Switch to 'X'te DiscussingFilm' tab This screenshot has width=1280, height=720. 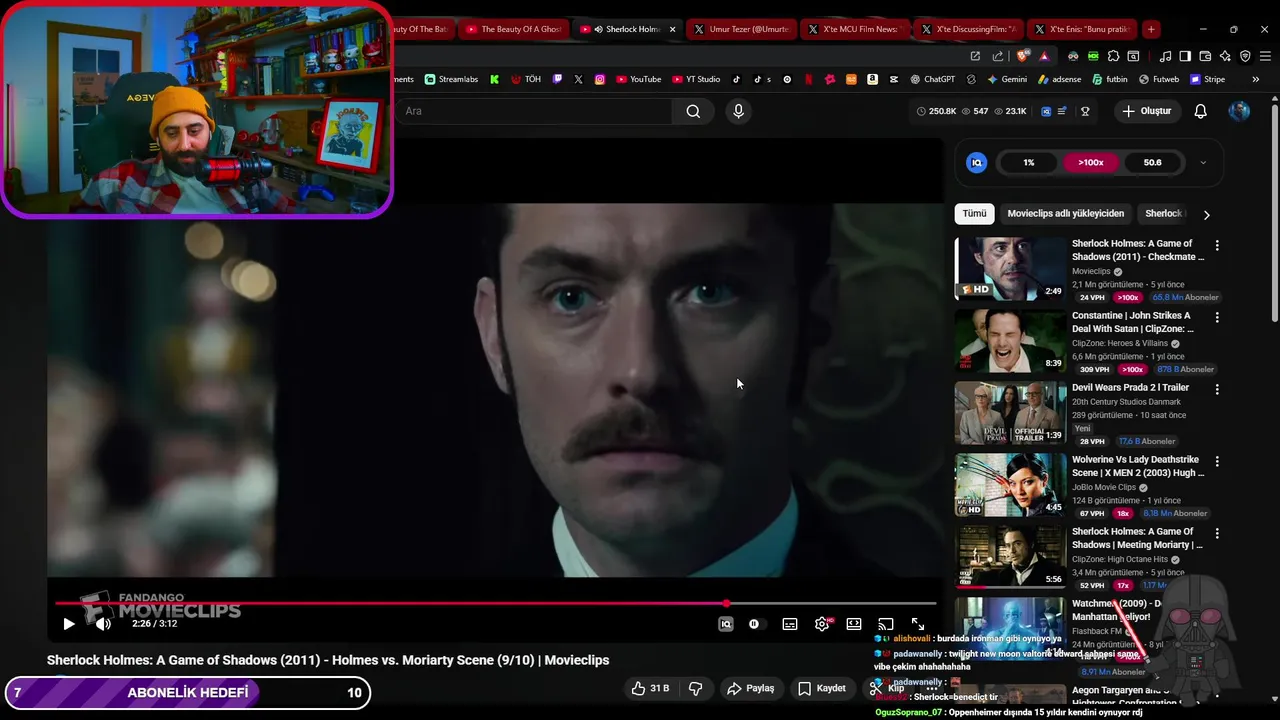(x=969, y=29)
